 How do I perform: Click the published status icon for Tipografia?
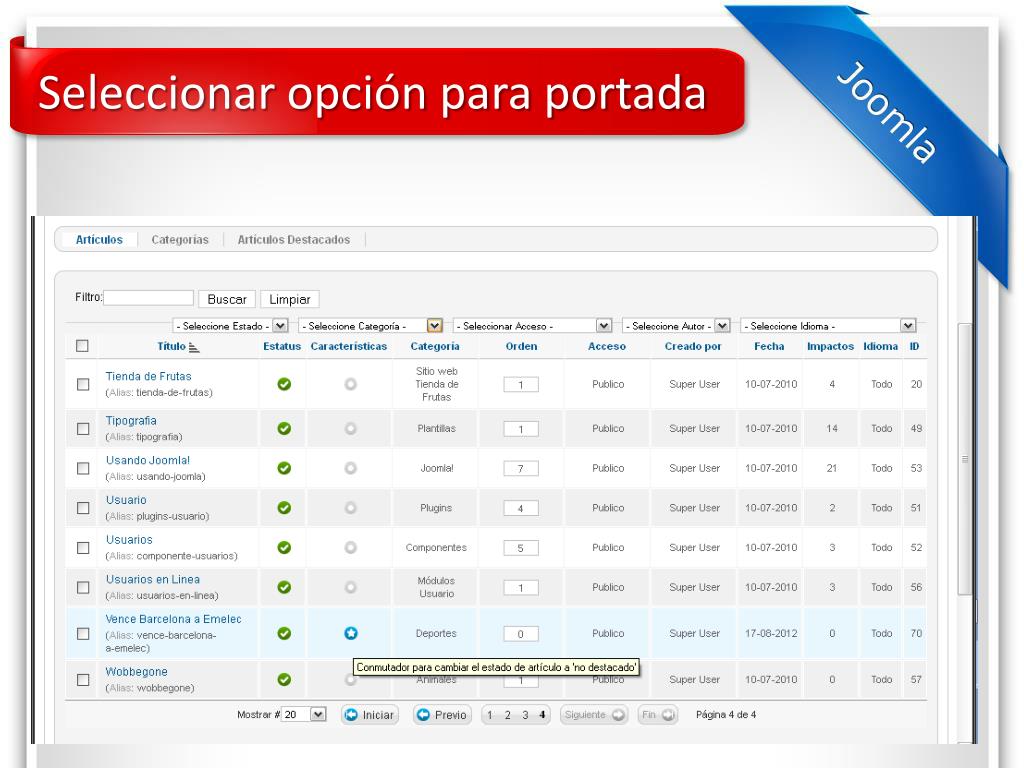pyautogui.click(x=284, y=428)
